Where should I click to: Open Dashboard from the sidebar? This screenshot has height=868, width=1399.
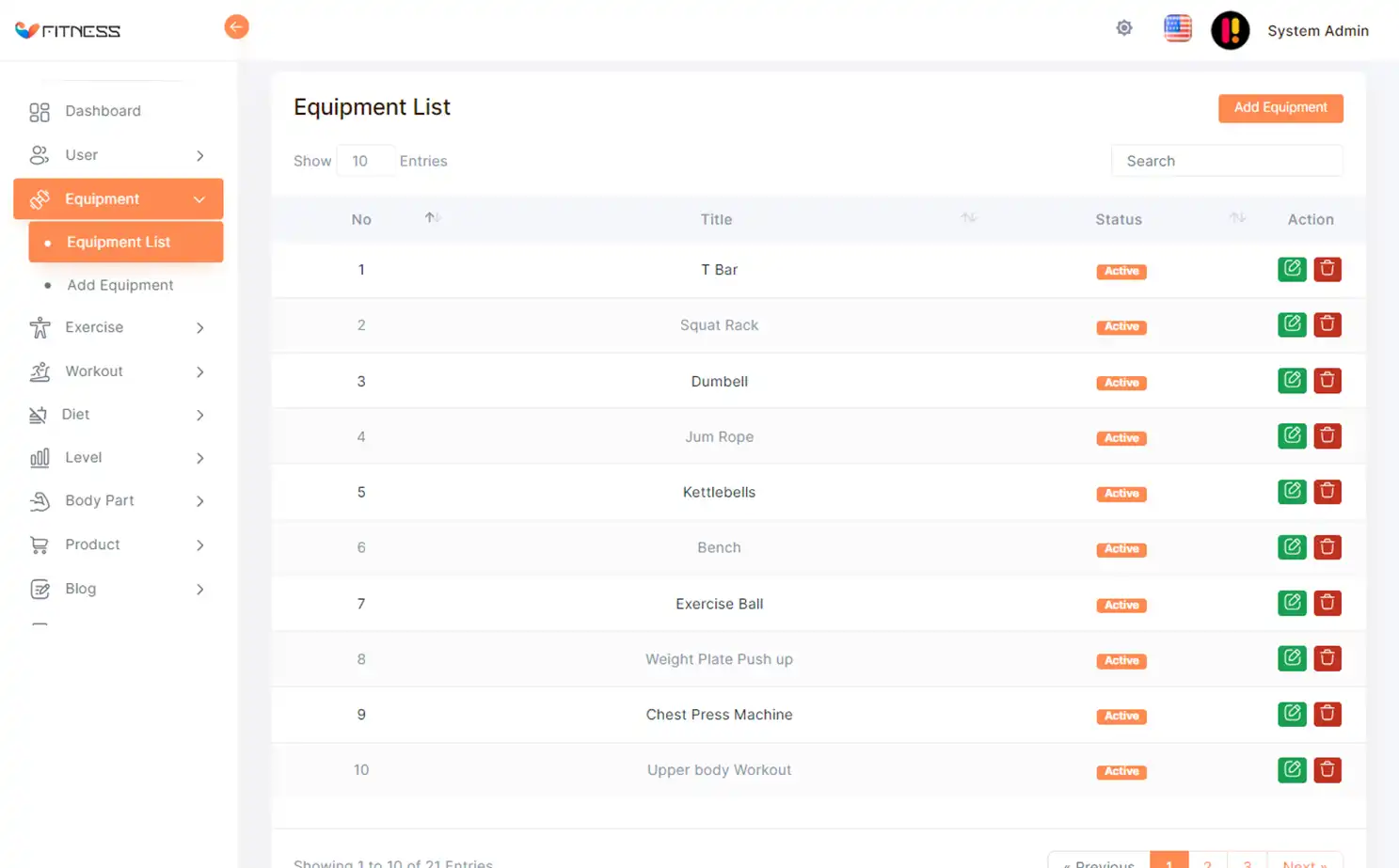point(103,111)
